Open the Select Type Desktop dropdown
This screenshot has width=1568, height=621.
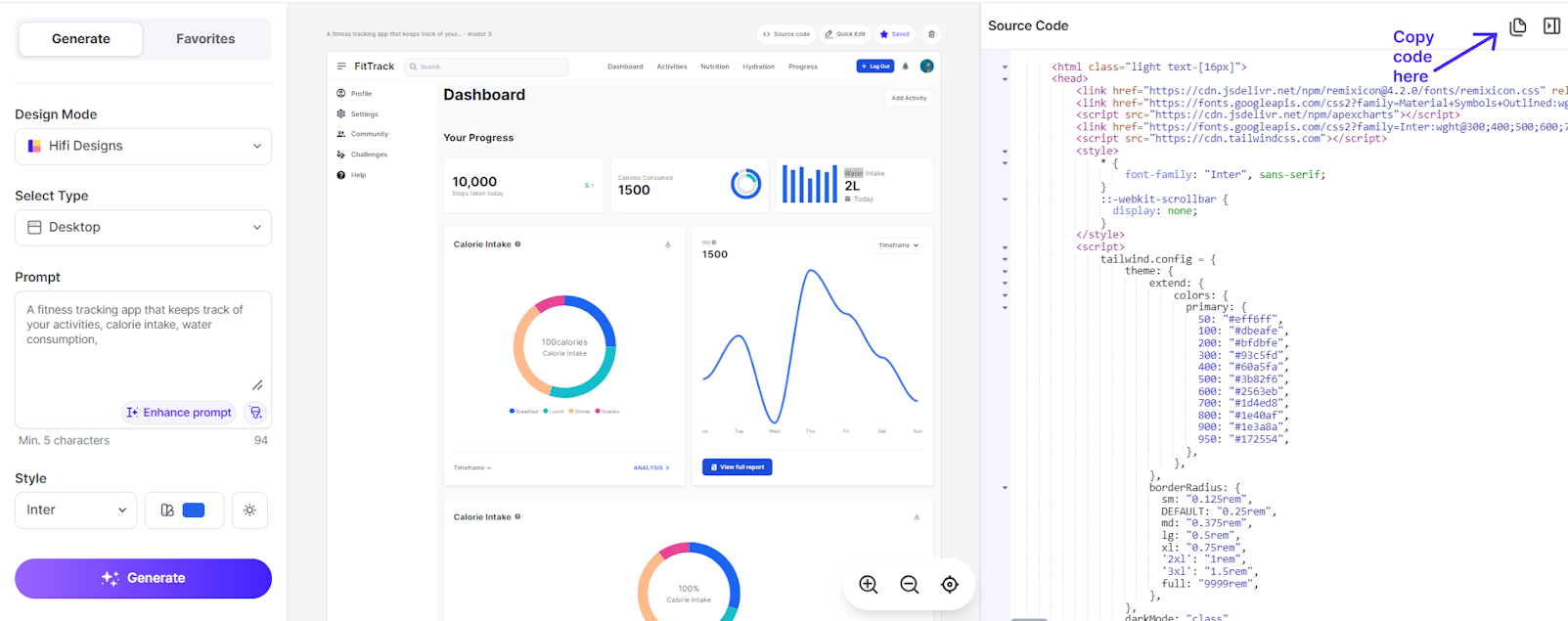point(143,227)
